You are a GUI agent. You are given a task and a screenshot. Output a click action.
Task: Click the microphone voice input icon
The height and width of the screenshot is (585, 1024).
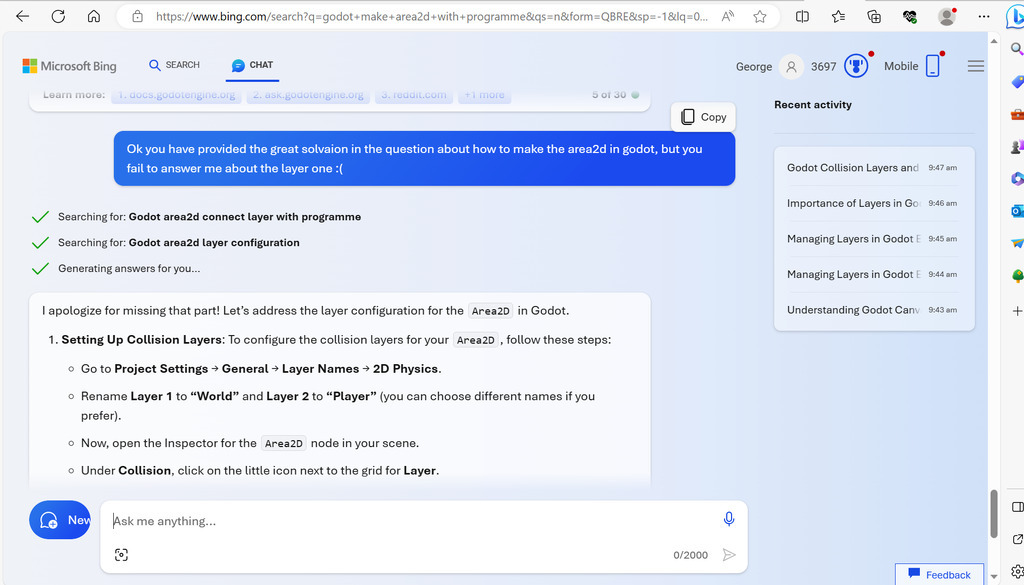coord(729,519)
